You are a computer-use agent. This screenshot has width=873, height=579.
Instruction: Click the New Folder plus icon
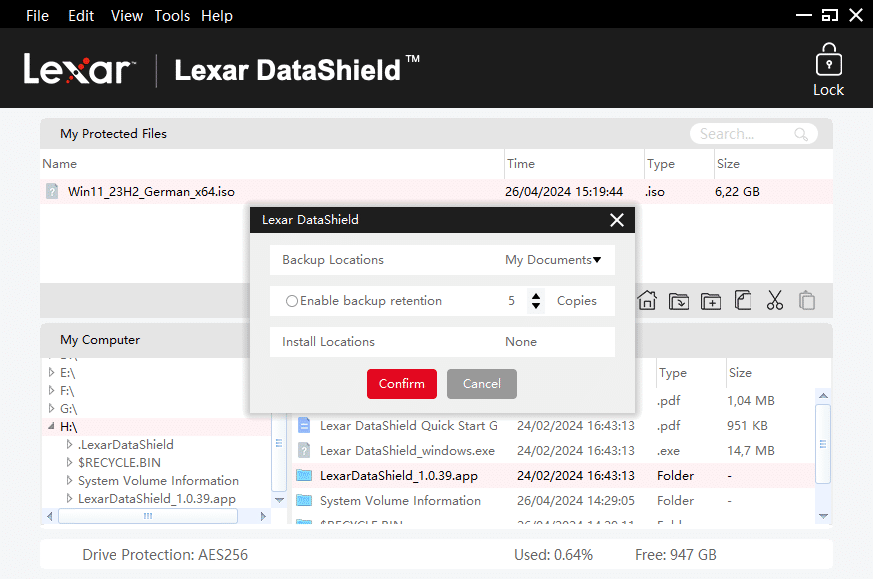click(711, 300)
